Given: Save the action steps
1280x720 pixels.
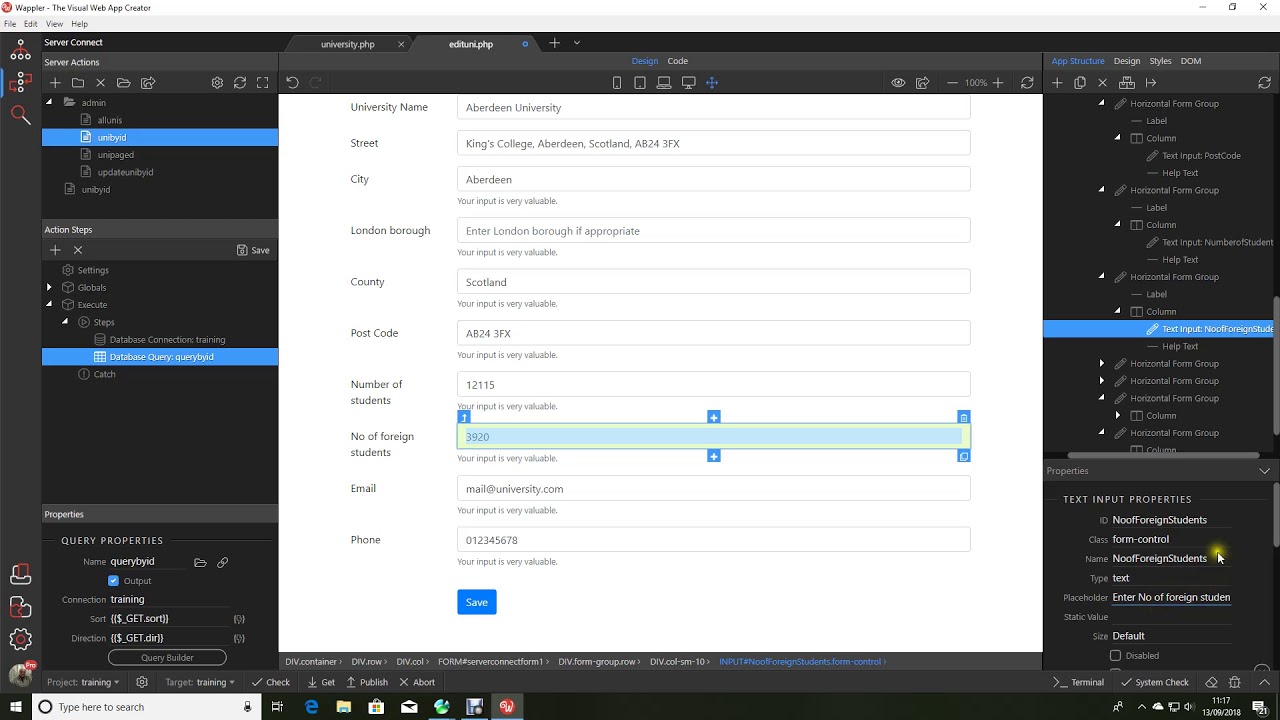Looking at the screenshot, I should click(253, 250).
